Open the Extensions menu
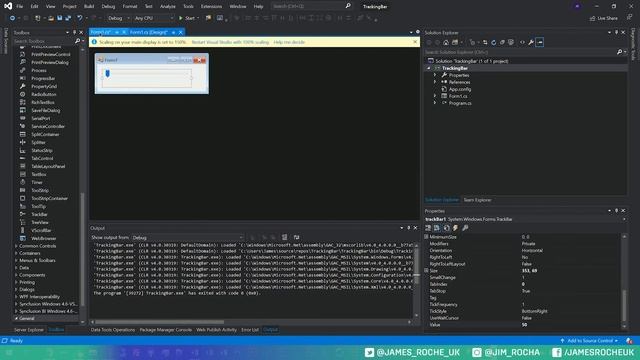The width and height of the screenshot is (640, 360). (211, 7)
